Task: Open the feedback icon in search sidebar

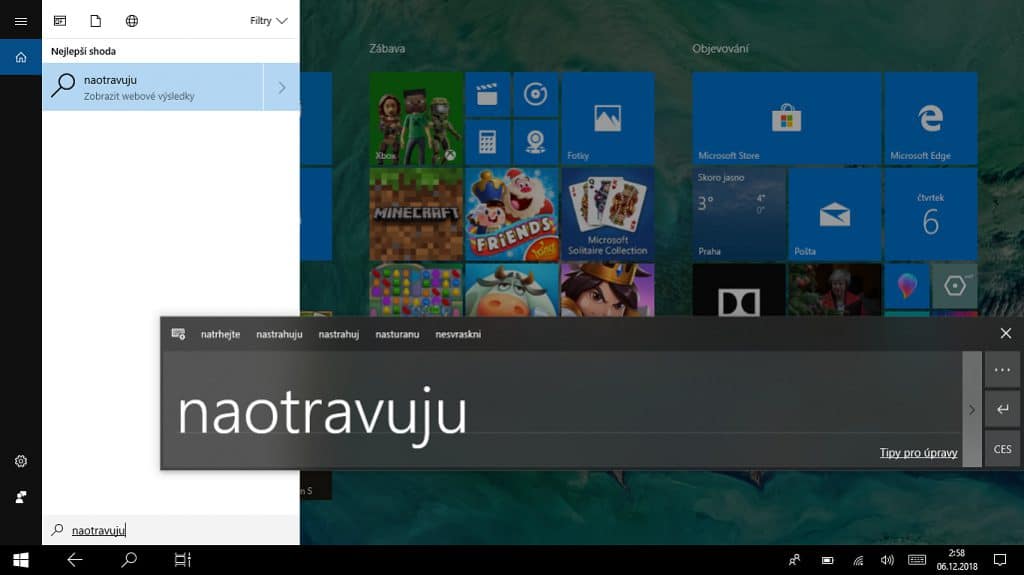Action: tap(20, 497)
